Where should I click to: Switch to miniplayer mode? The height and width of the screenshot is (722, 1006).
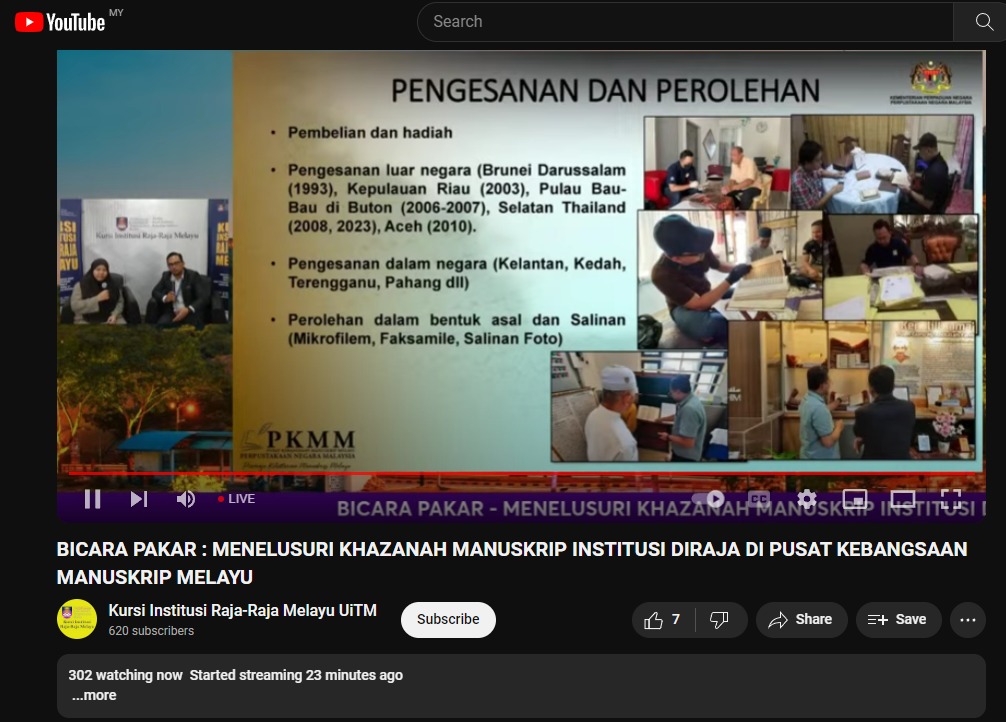point(855,498)
